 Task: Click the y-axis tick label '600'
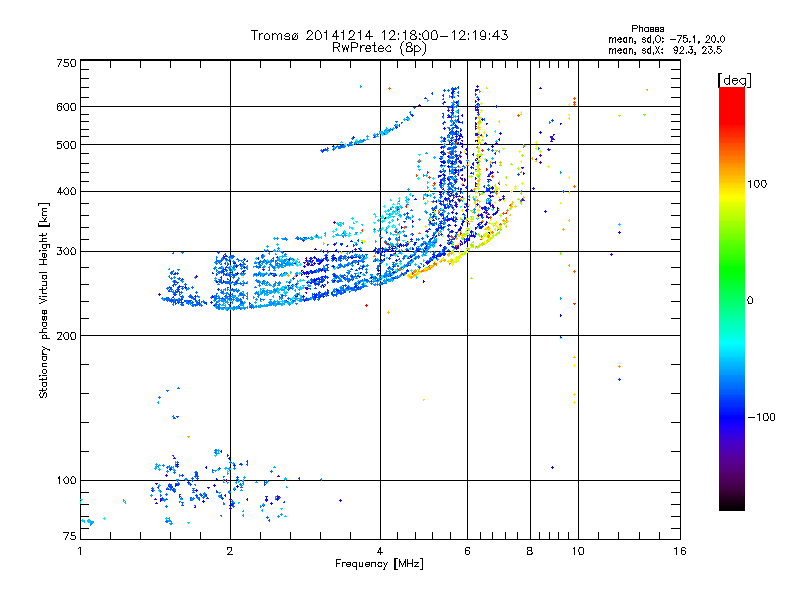click(67, 107)
